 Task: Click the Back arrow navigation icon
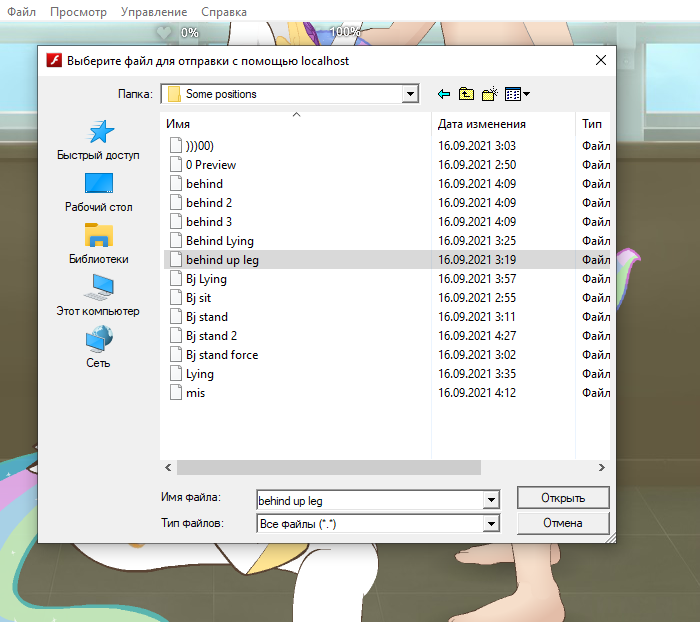pos(444,94)
